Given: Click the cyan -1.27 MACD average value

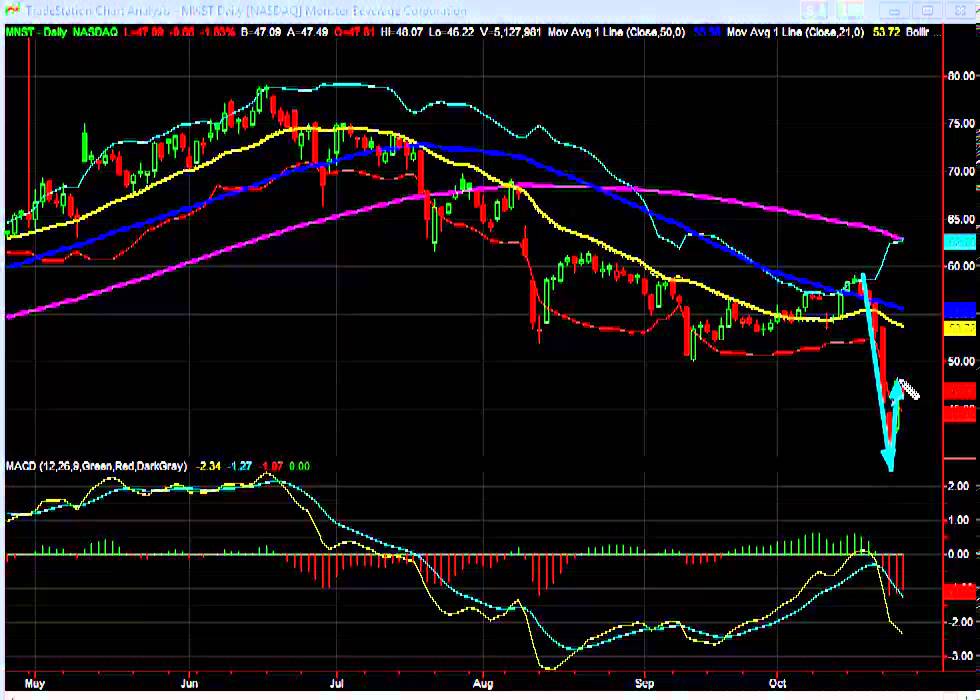Looking at the screenshot, I should click(239, 466).
